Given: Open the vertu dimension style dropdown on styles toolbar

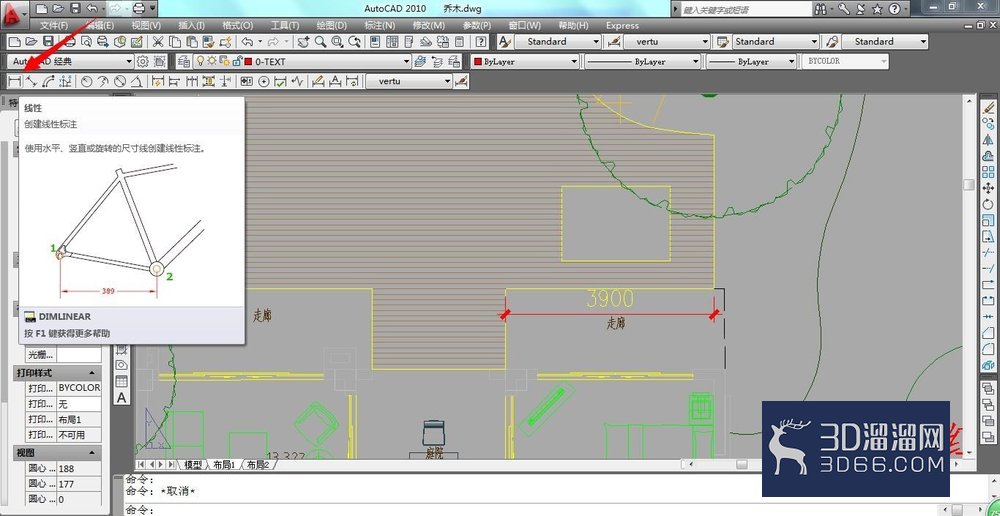Looking at the screenshot, I should 666,41.
